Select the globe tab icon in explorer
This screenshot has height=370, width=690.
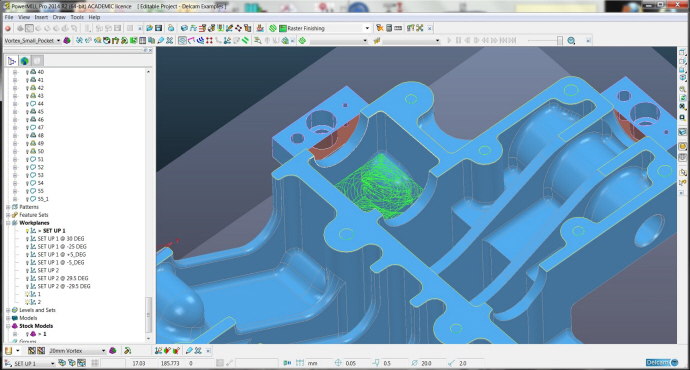click(25, 61)
